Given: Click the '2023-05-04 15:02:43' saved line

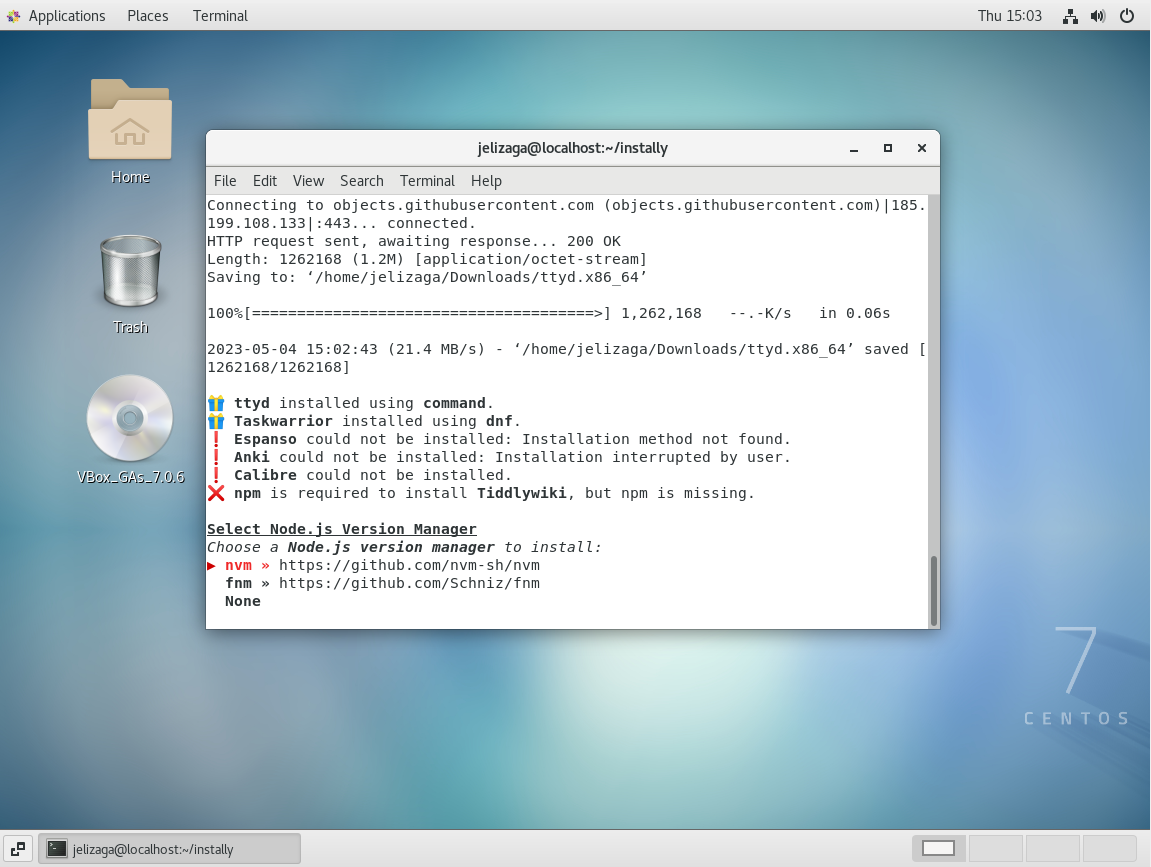Looking at the screenshot, I should pos(566,358).
